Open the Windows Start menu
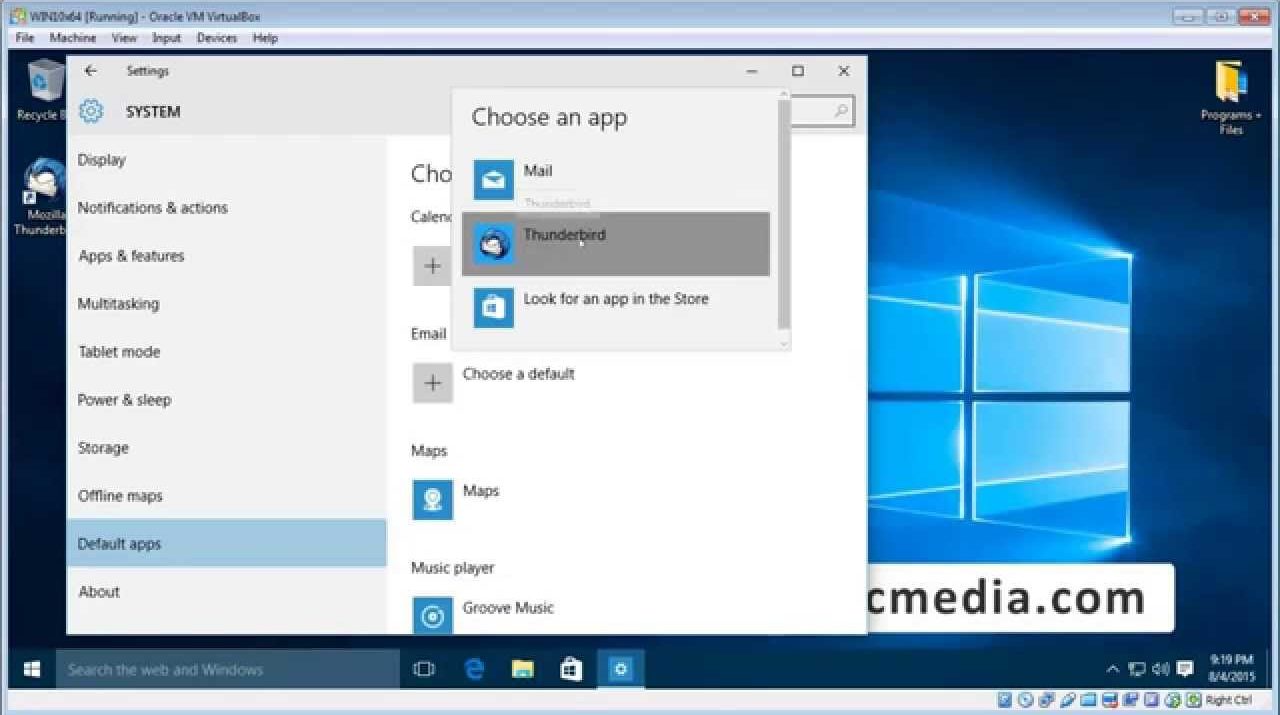Image resolution: width=1280 pixels, height=715 pixels. point(32,669)
